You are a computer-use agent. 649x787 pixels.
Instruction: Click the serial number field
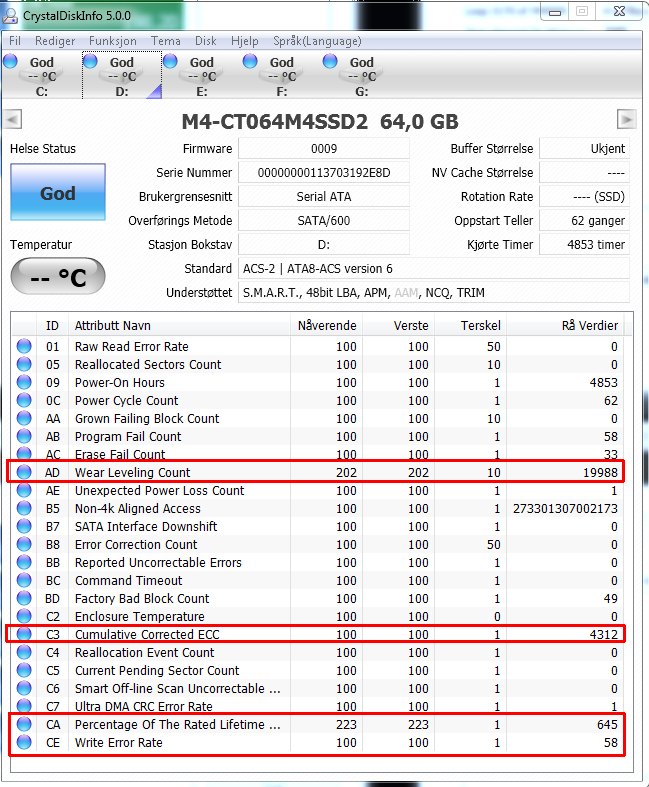click(x=324, y=173)
